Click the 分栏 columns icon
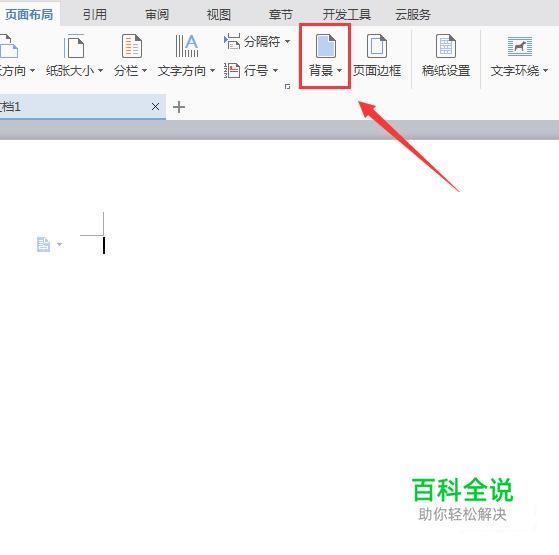Screen dimensions: 559x555 (132, 46)
